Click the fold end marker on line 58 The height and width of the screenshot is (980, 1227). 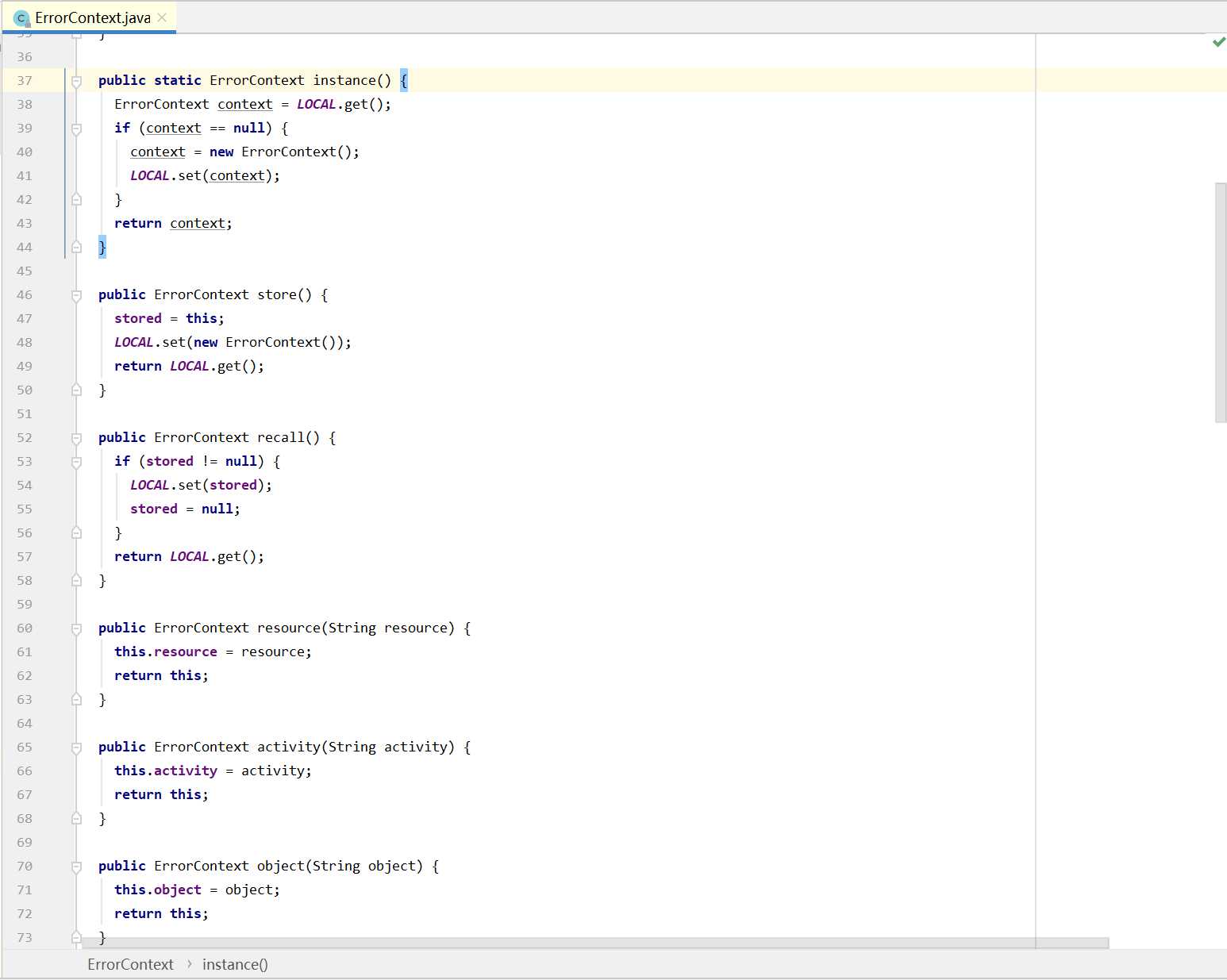click(77, 580)
